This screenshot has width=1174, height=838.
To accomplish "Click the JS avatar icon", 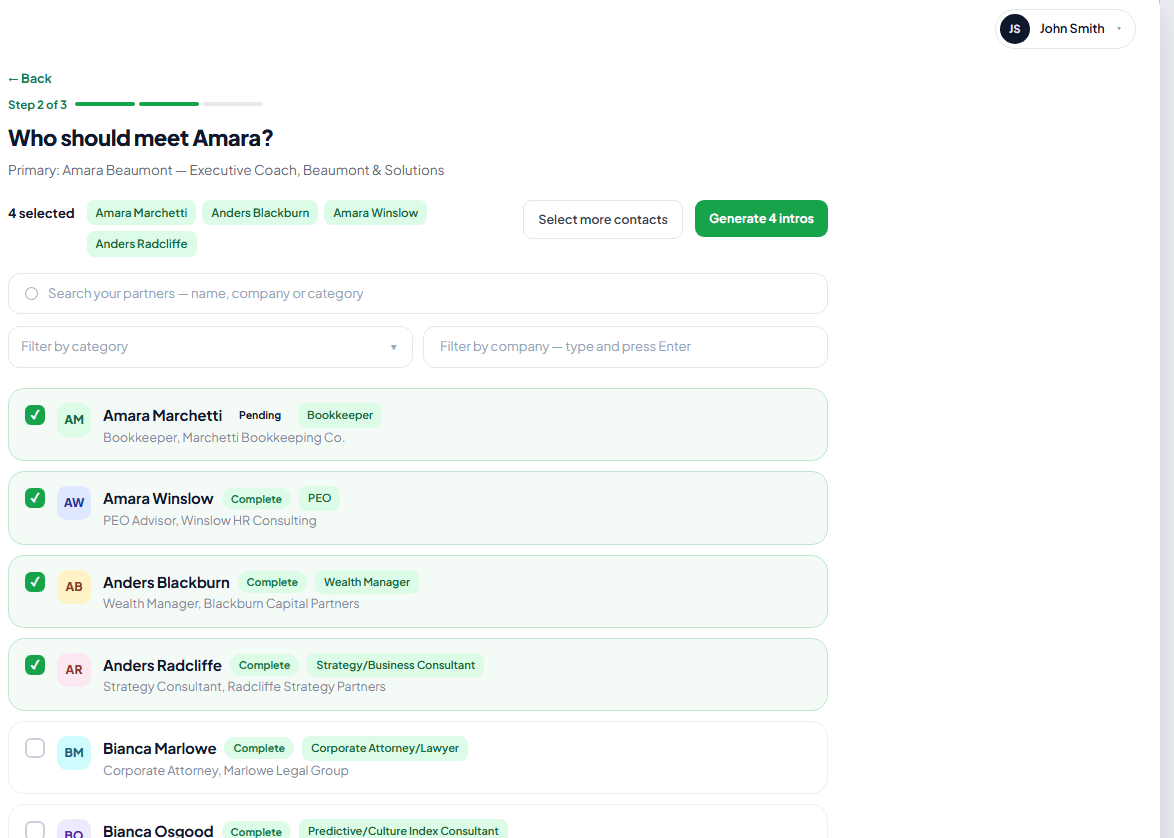I will pos(1015,29).
